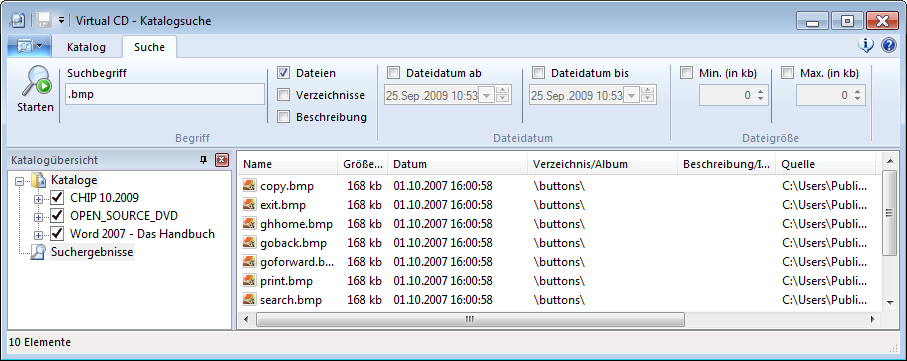Screen dimensions: 907x361
Task: Uncheck the Word 2007 - Das Handbuch catalog
Action: pos(57,234)
